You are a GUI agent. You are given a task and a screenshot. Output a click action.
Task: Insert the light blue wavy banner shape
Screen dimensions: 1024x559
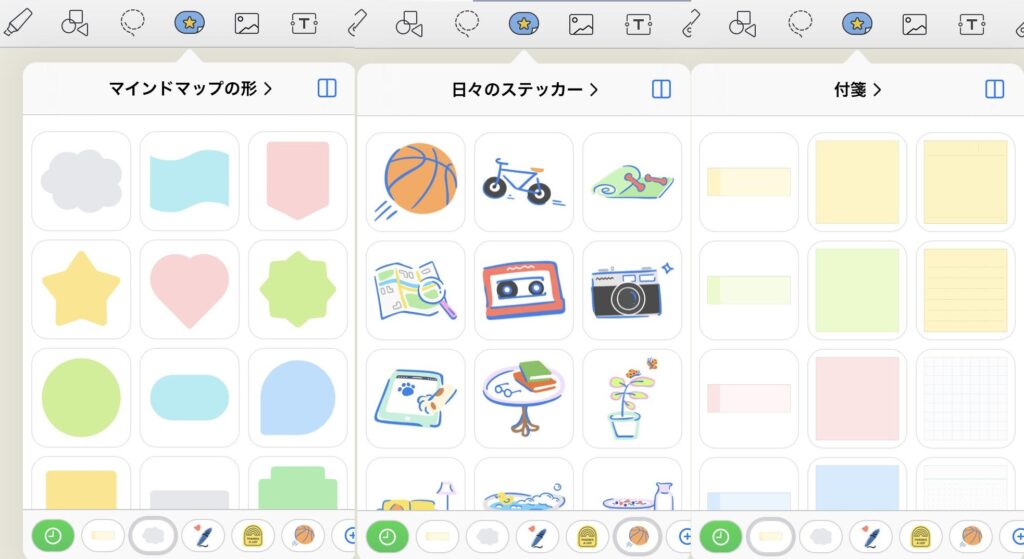(189, 181)
